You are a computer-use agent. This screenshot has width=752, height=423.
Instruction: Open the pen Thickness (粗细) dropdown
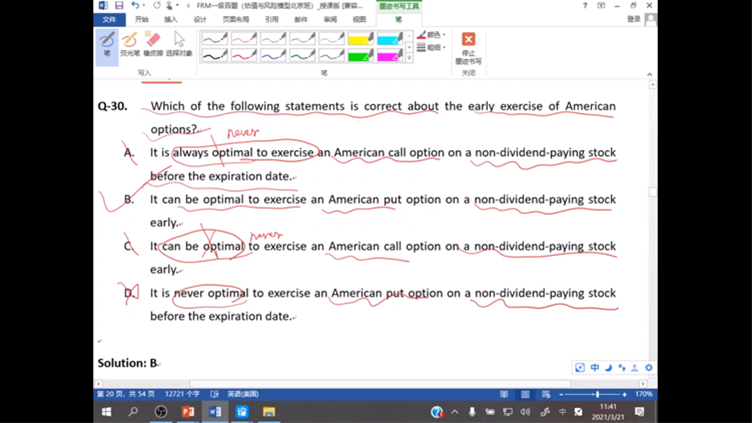point(432,47)
